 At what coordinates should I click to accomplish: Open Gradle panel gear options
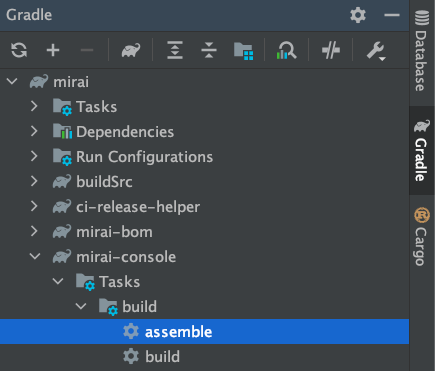[358, 15]
